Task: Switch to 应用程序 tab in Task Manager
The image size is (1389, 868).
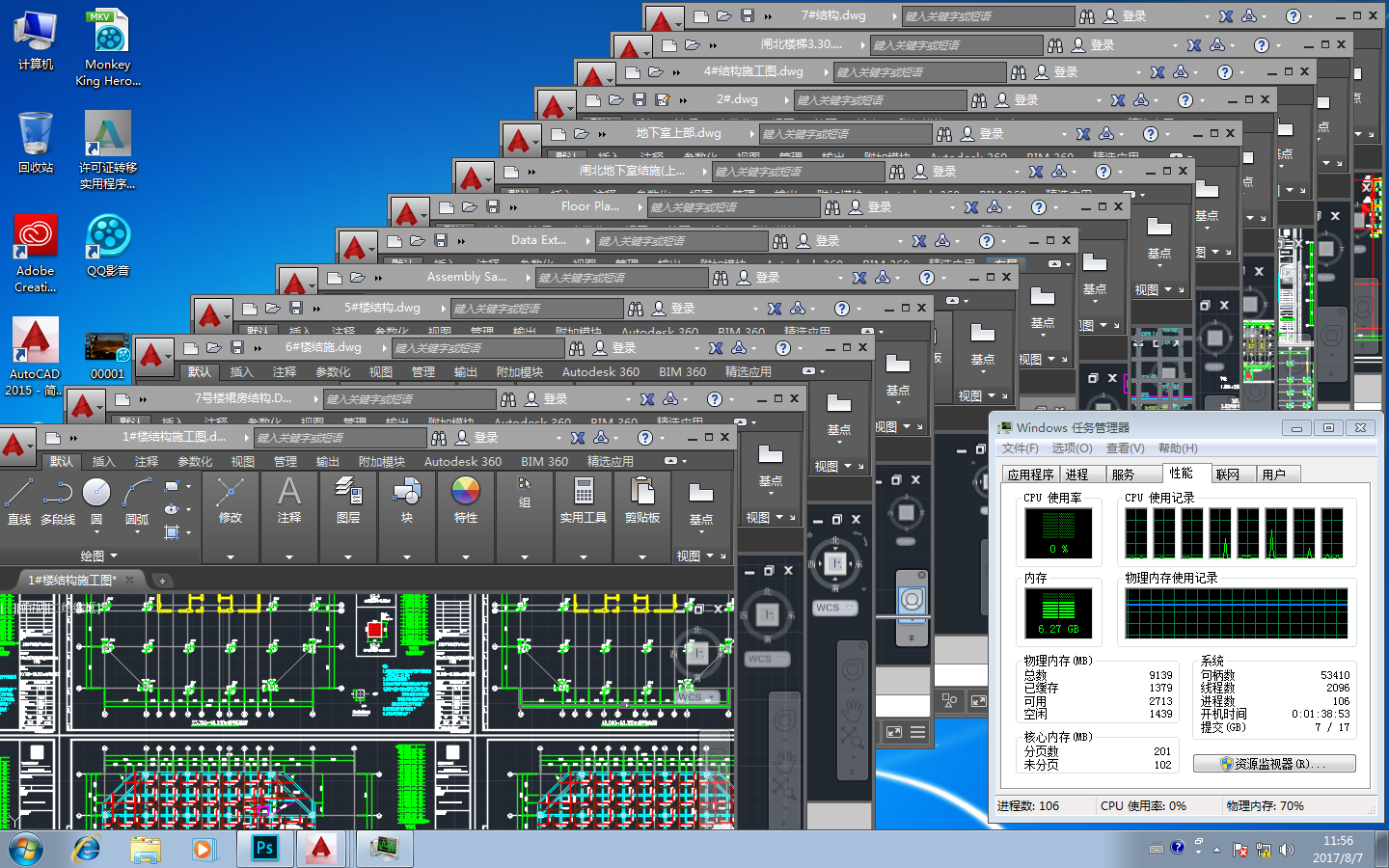Action: click(1030, 475)
